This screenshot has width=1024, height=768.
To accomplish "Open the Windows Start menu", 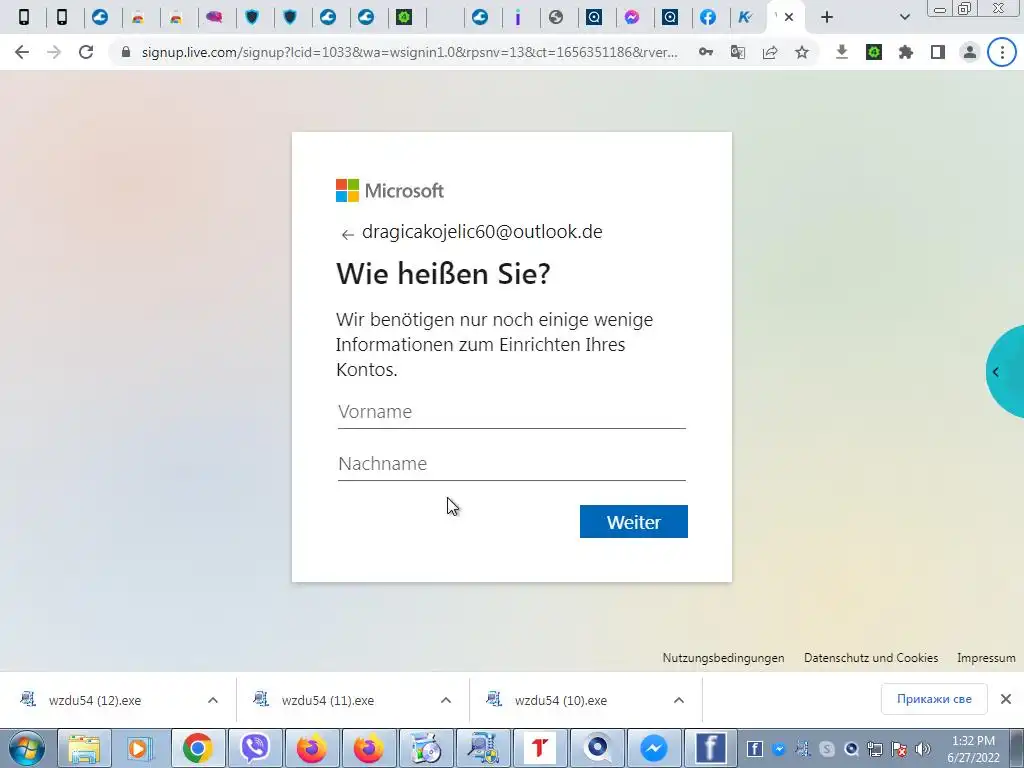I will 27,748.
